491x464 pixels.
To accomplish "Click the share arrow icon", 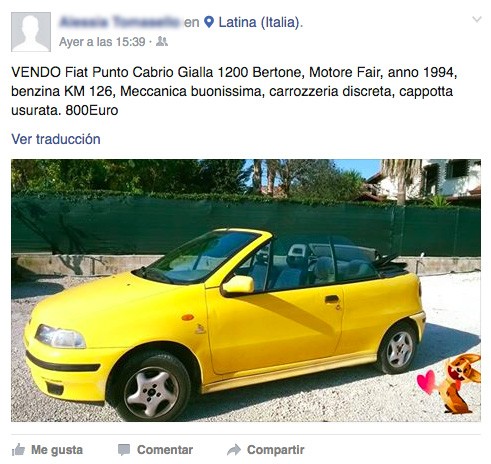I will pos(234,450).
